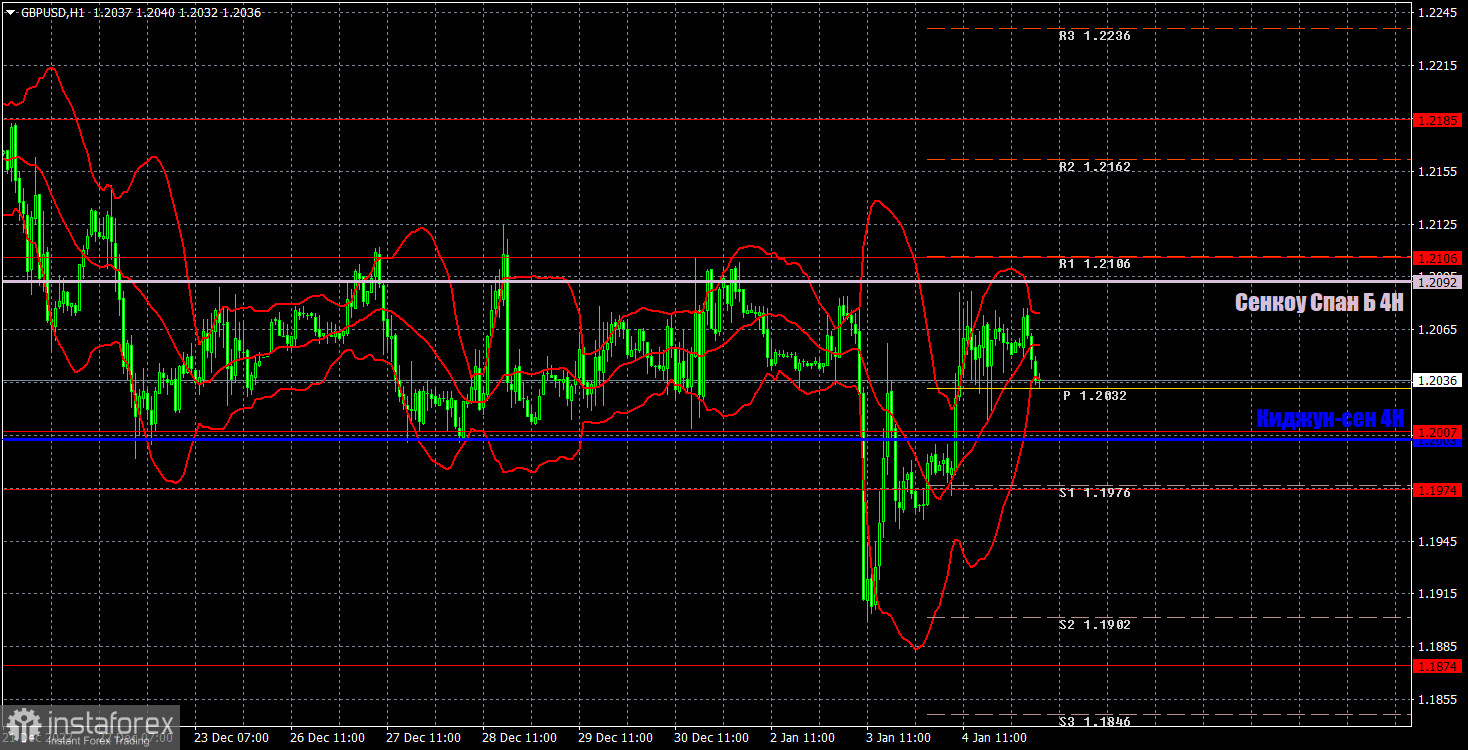Click the 3 Jan 11:00 time label
The image size is (1468, 750).
tap(899, 738)
